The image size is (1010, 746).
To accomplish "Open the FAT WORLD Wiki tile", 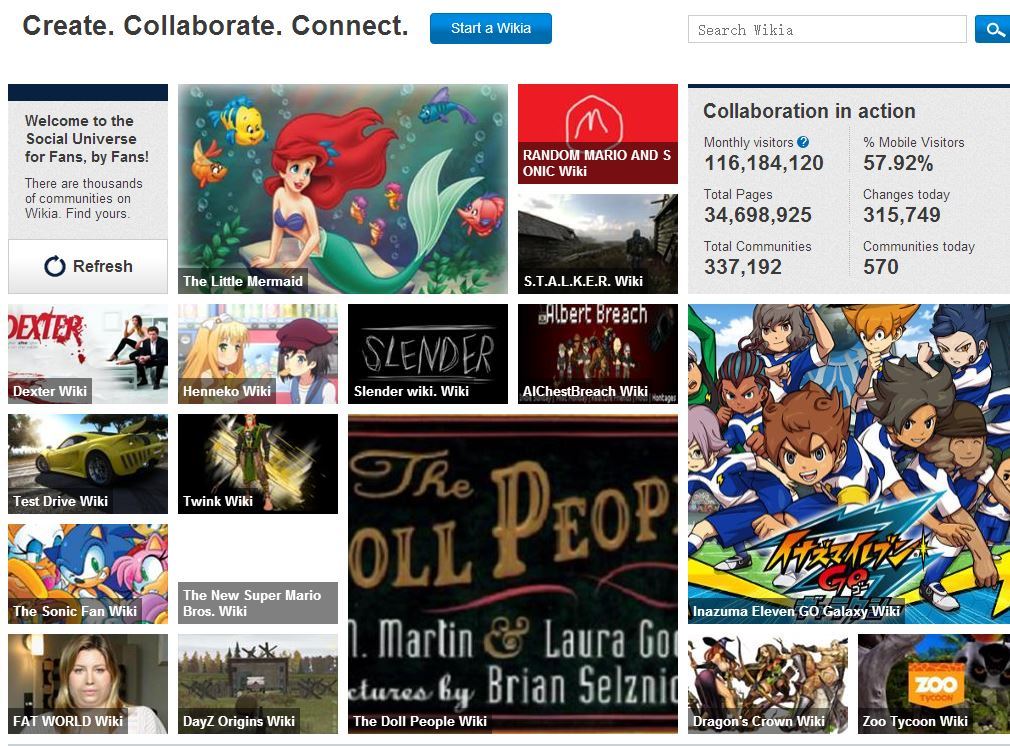I will pyautogui.click(x=88, y=684).
